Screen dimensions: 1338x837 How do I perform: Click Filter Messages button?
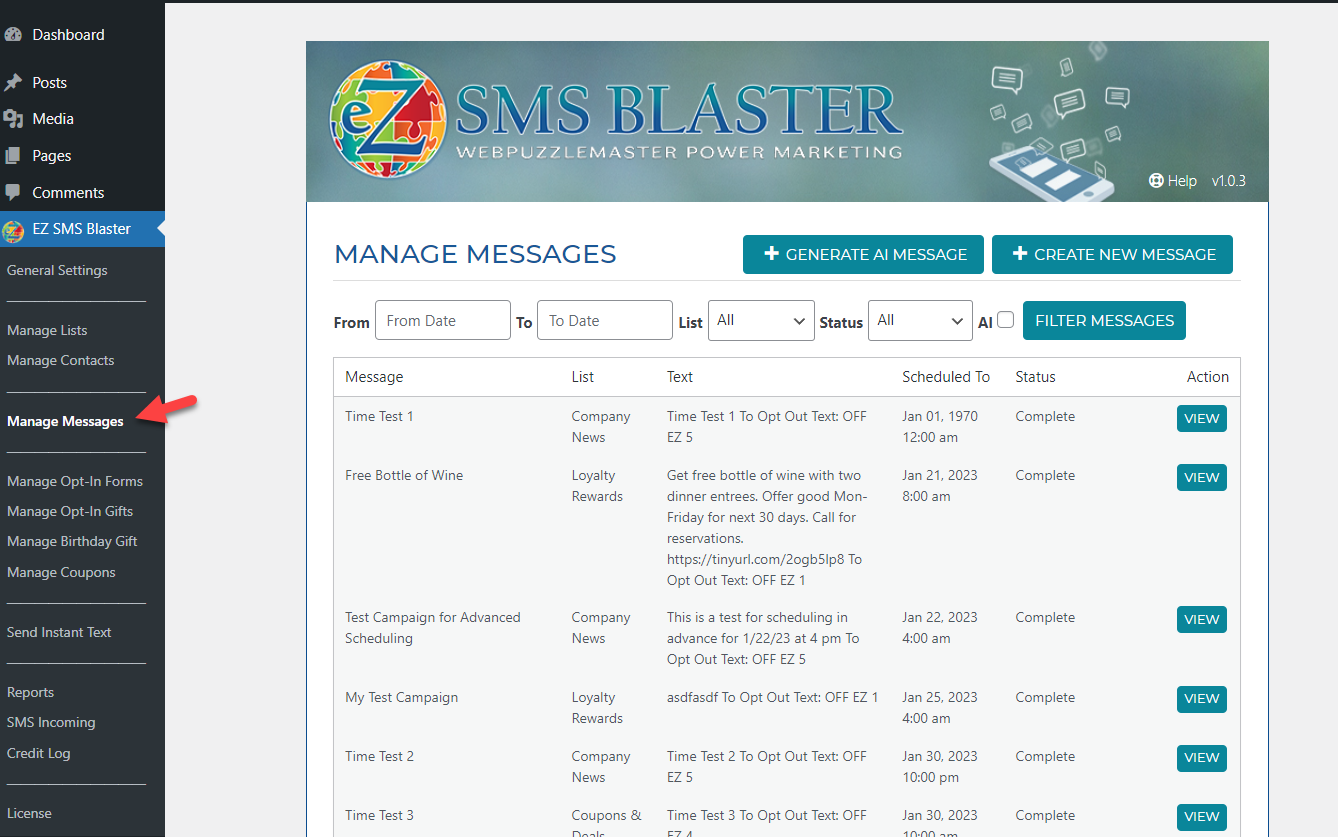coord(1104,321)
